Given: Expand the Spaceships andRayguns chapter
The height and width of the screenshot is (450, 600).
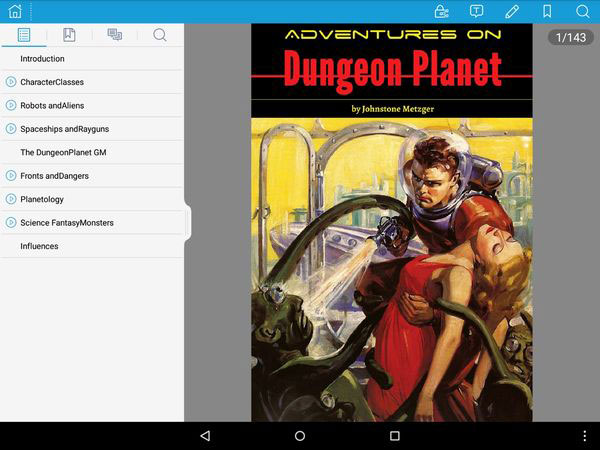Looking at the screenshot, I should [11, 129].
